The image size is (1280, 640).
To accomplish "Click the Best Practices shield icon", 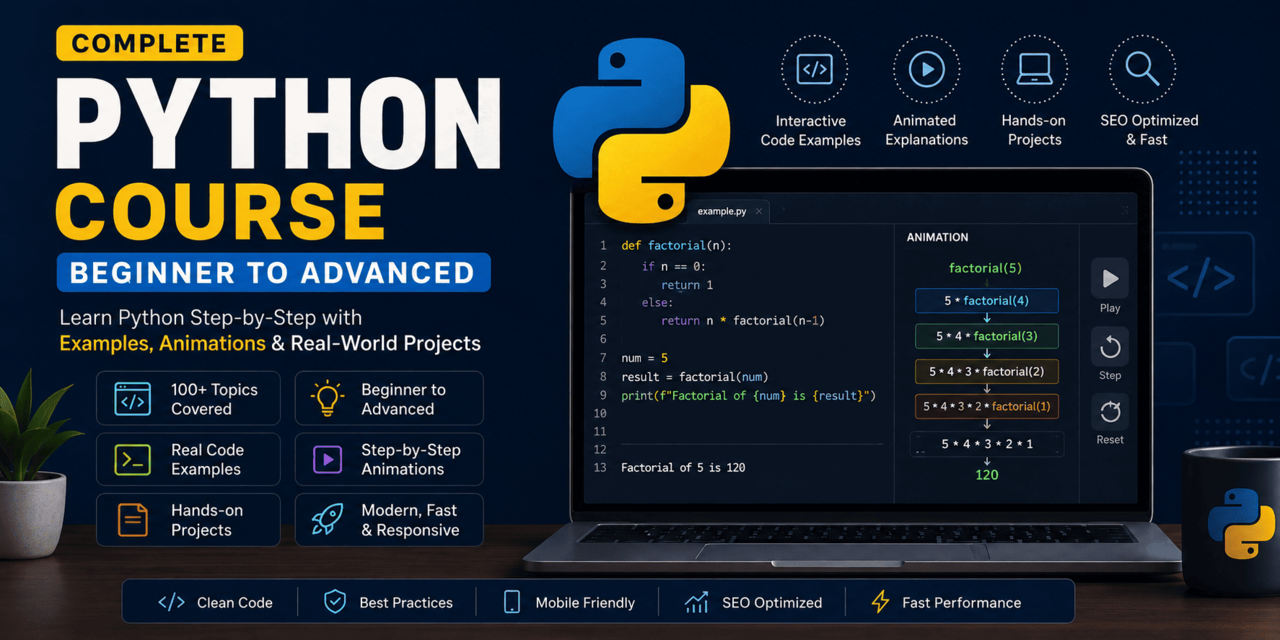I will 335,602.
